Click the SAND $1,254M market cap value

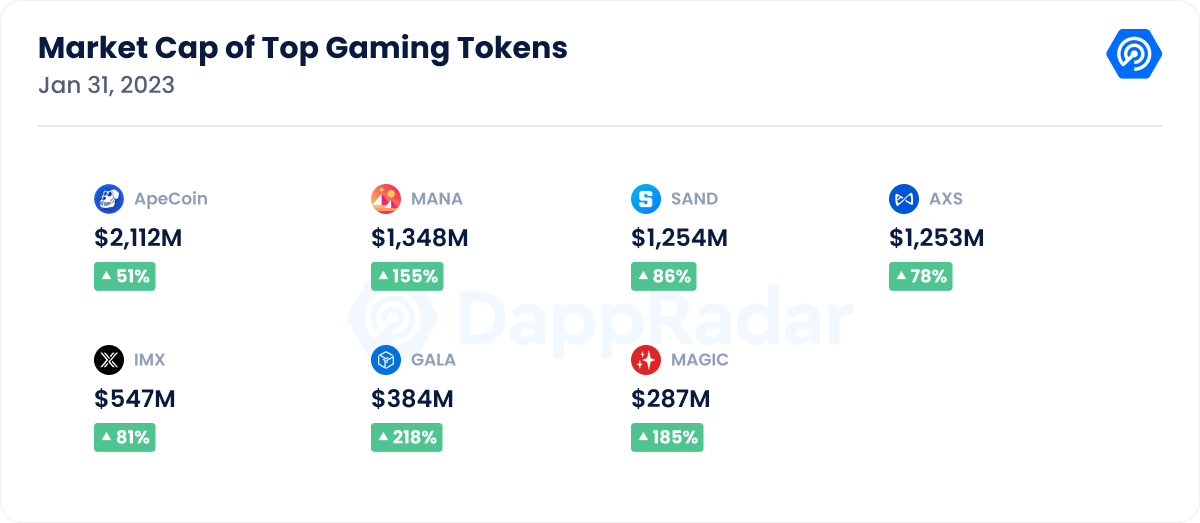coord(679,238)
